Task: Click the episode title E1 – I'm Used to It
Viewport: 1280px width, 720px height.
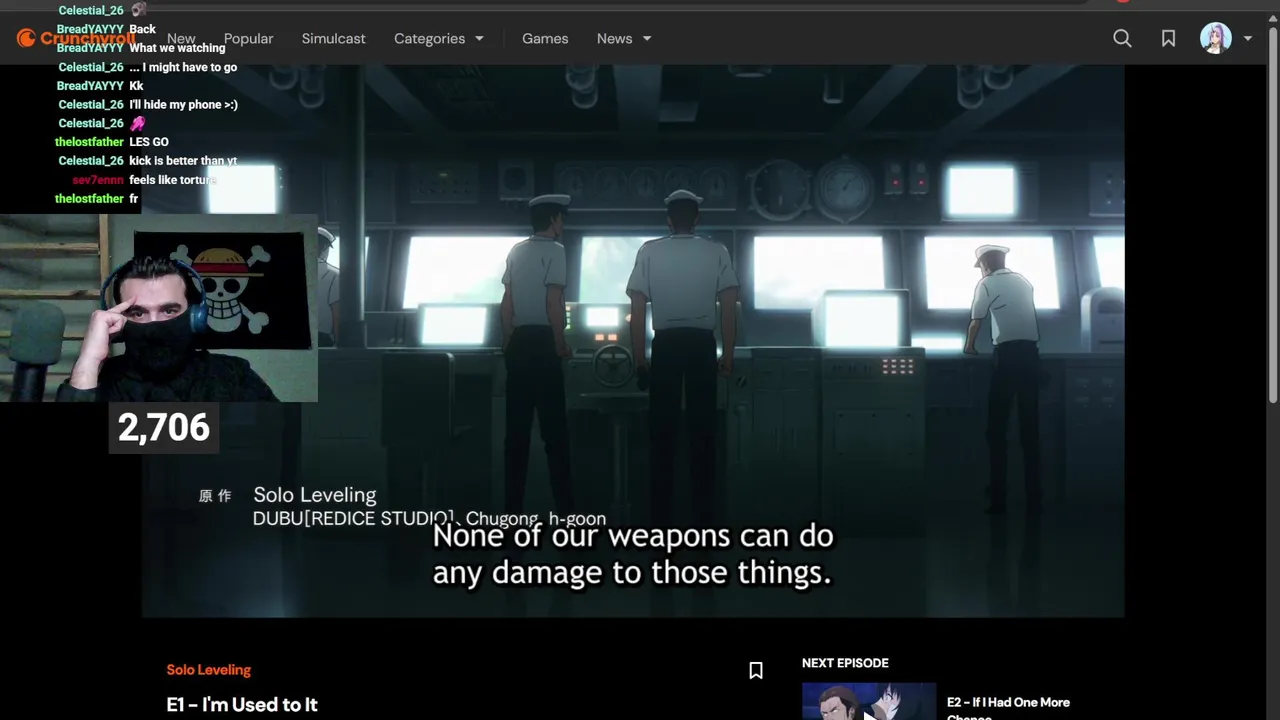Action: 242,704
